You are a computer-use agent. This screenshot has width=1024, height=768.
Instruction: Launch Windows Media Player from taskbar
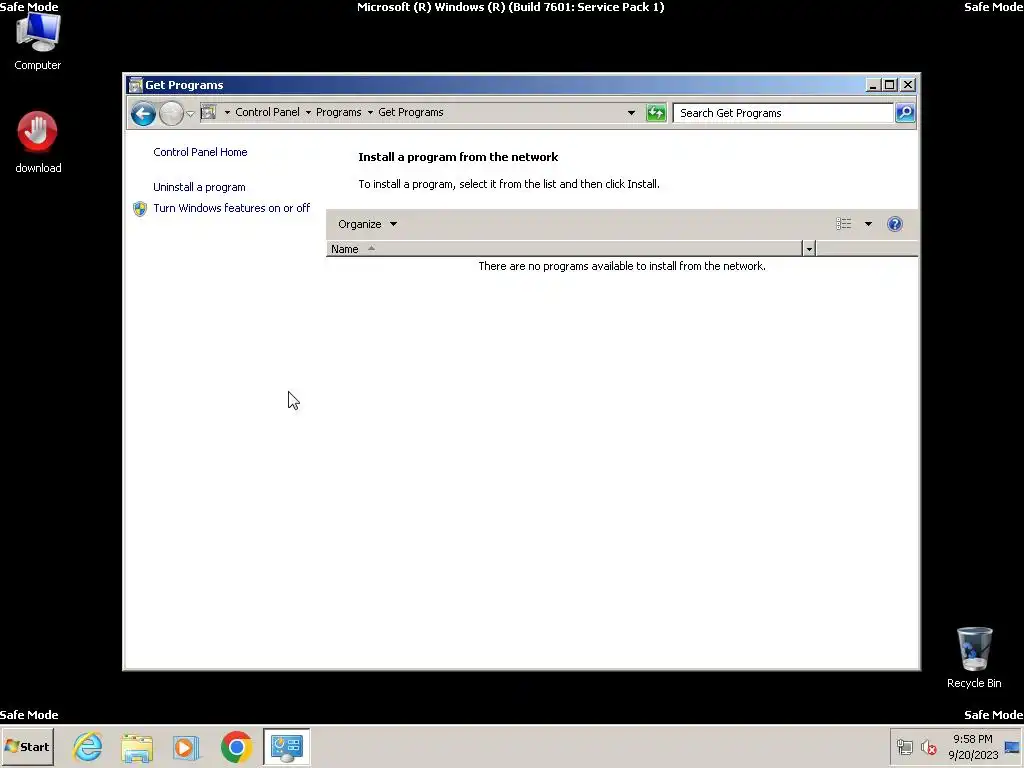[x=186, y=747]
